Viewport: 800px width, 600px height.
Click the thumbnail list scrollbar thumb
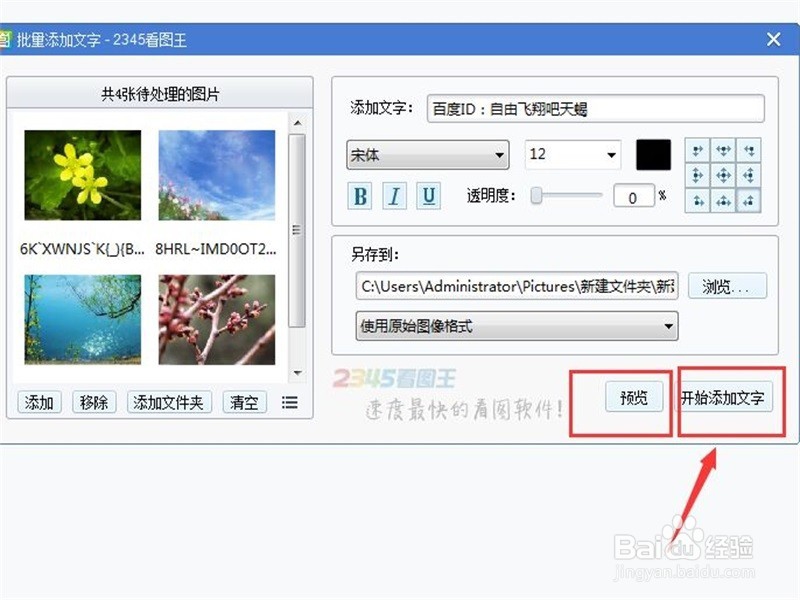[x=297, y=231]
